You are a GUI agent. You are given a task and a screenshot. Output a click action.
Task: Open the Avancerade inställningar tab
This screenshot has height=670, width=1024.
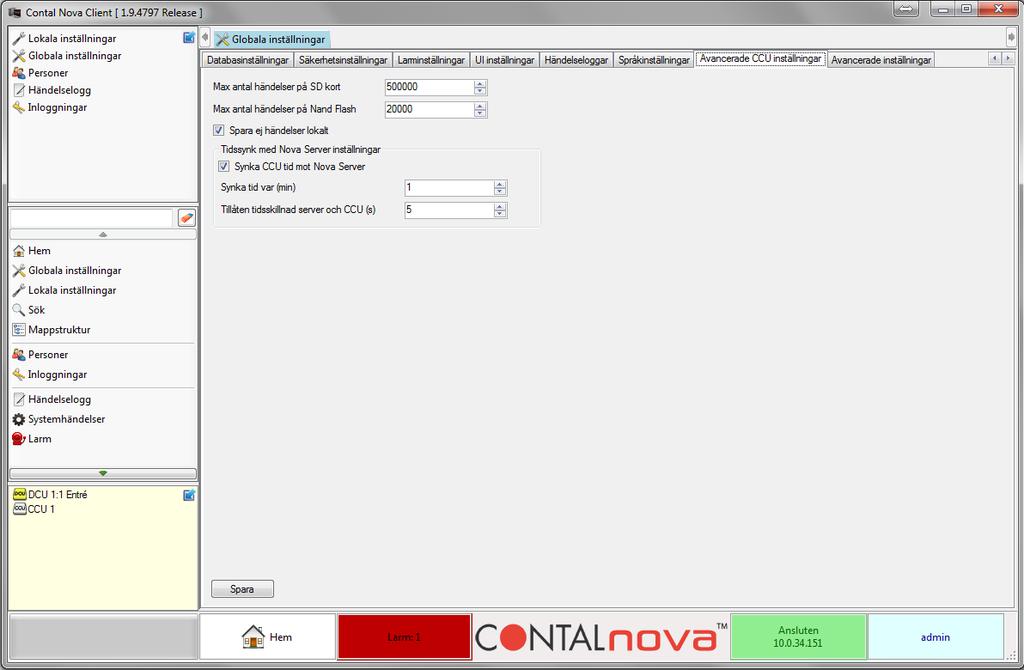881,60
